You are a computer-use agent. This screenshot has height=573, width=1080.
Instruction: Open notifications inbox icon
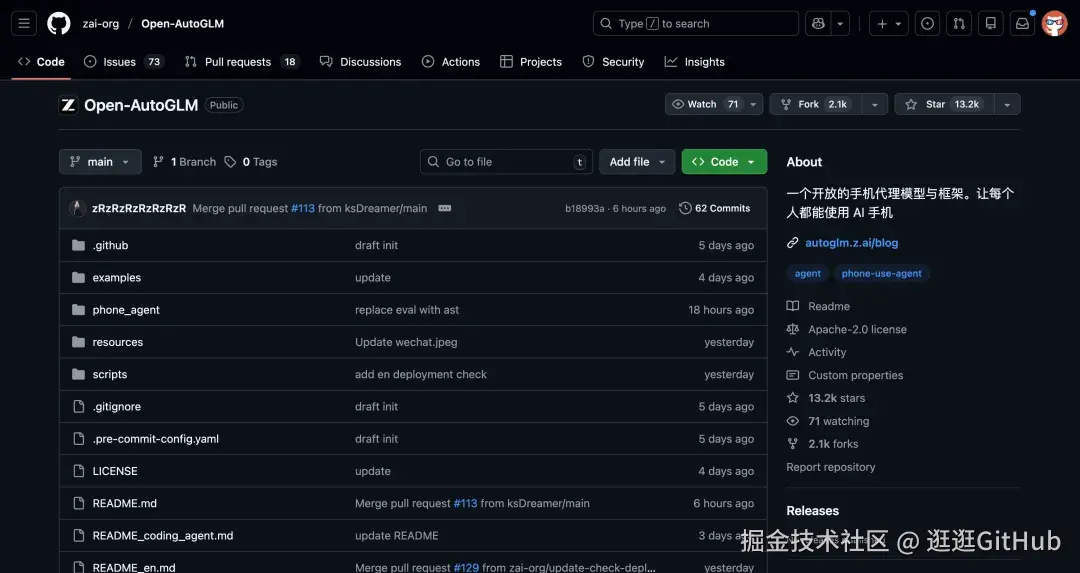point(1022,23)
